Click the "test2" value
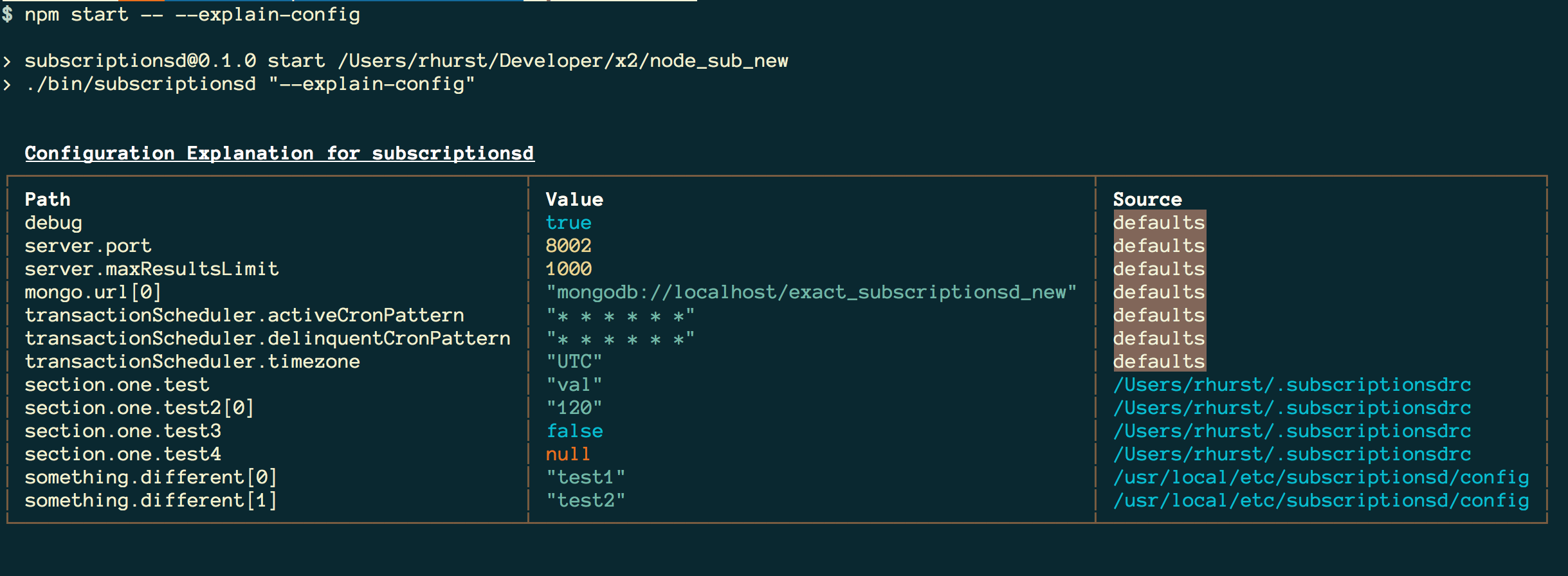 coord(585,501)
